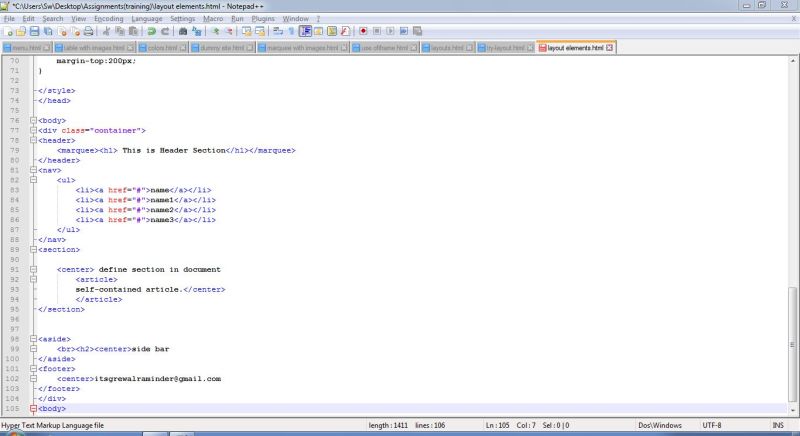Switch to the menu.html tab
This screenshot has width=800, height=436.
pyautogui.click(x=26, y=48)
